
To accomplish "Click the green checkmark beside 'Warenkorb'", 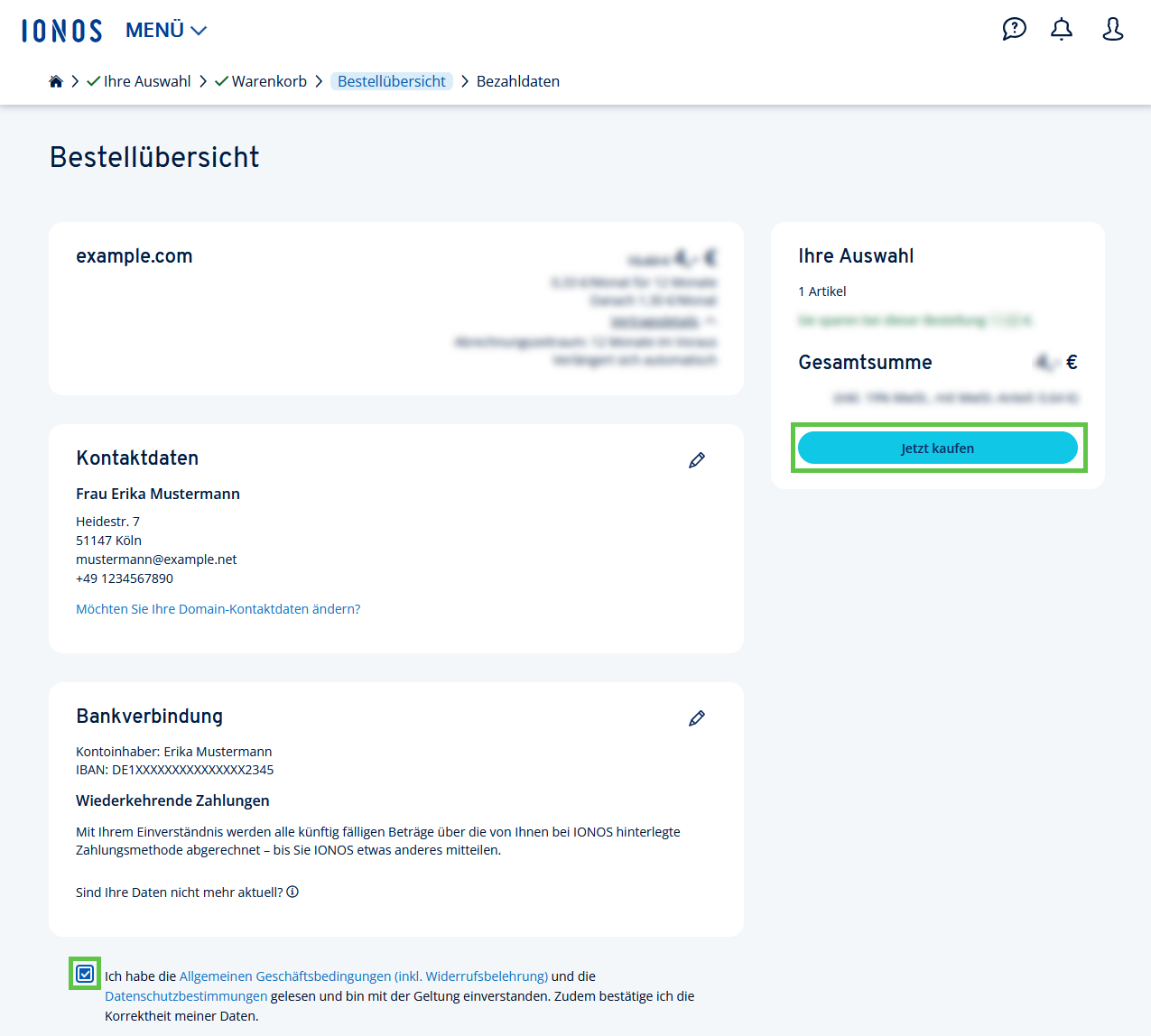I will coord(221,80).
